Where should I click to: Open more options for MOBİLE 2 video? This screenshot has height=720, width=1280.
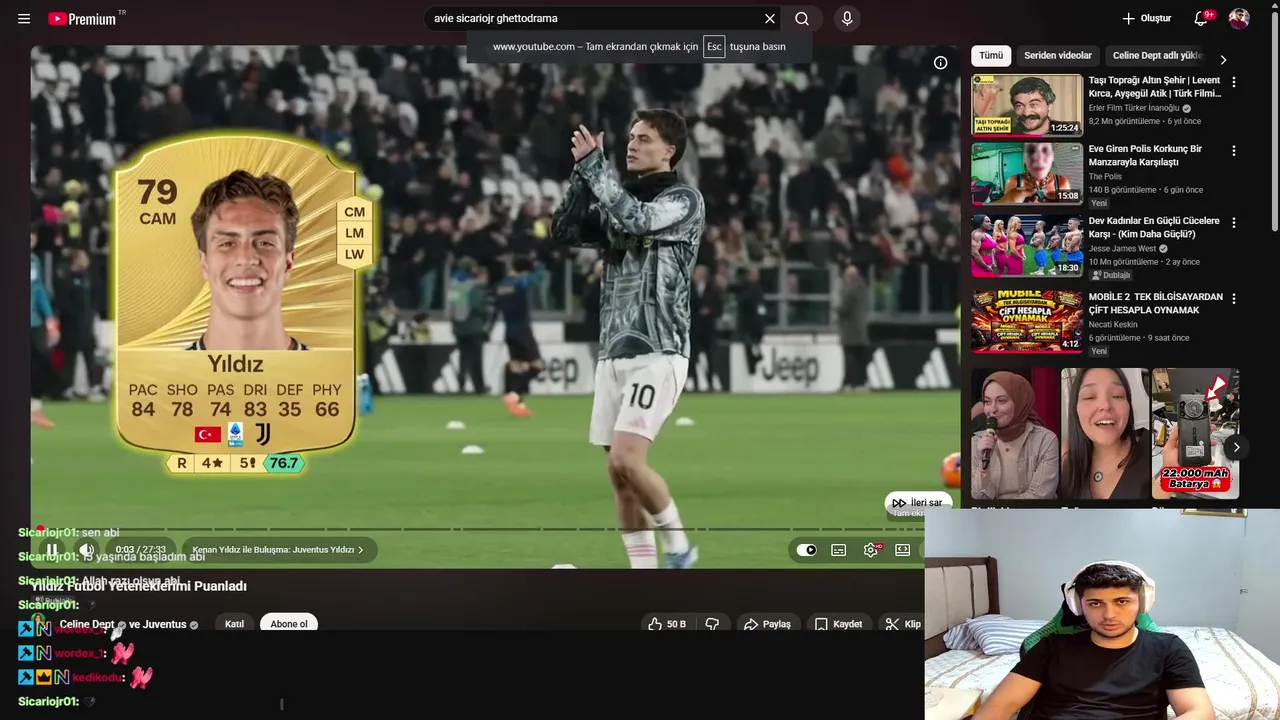1233,299
